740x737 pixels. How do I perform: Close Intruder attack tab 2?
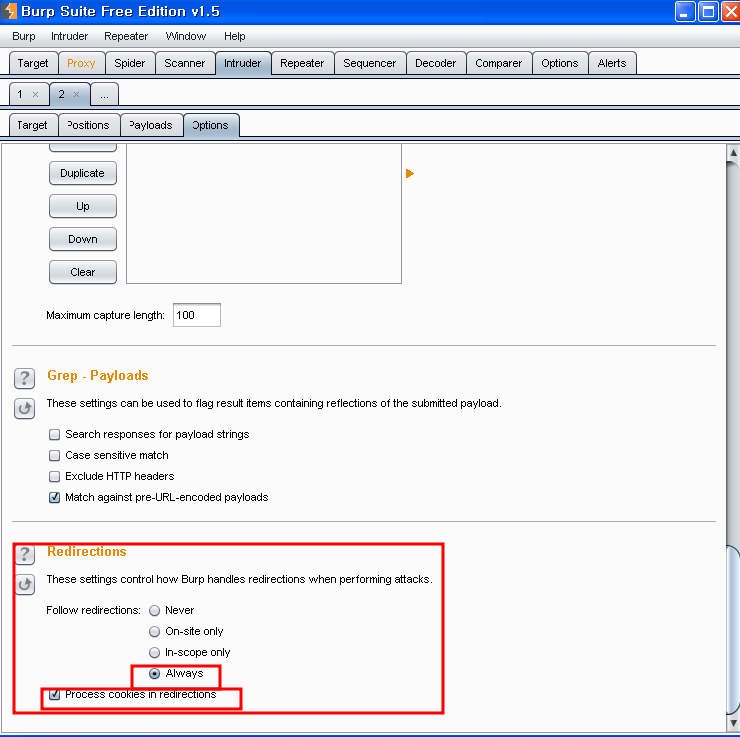pos(76,94)
